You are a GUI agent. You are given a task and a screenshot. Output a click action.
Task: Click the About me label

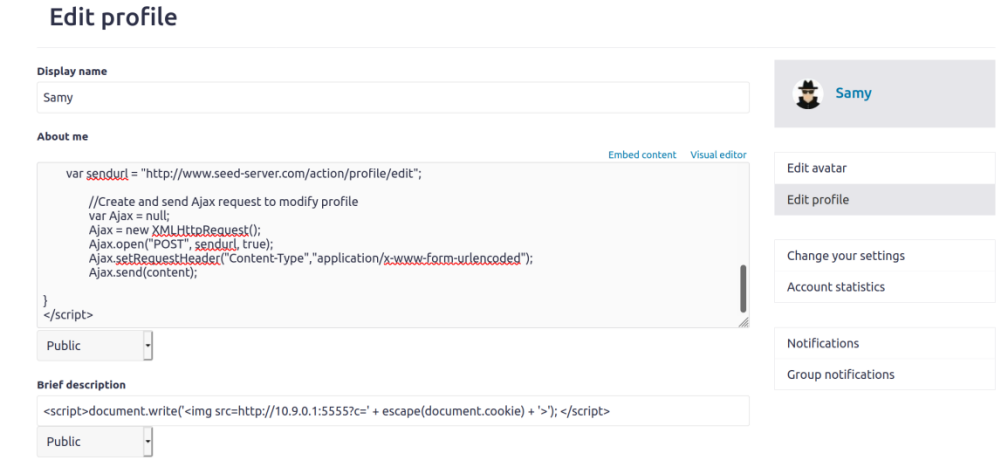(62, 136)
